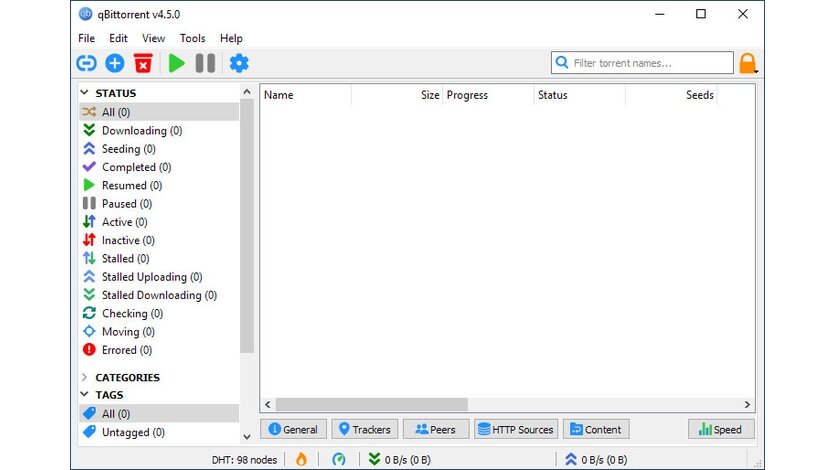The image size is (836, 470).
Task: Switch to the Trackers tab
Action: [x=365, y=429]
